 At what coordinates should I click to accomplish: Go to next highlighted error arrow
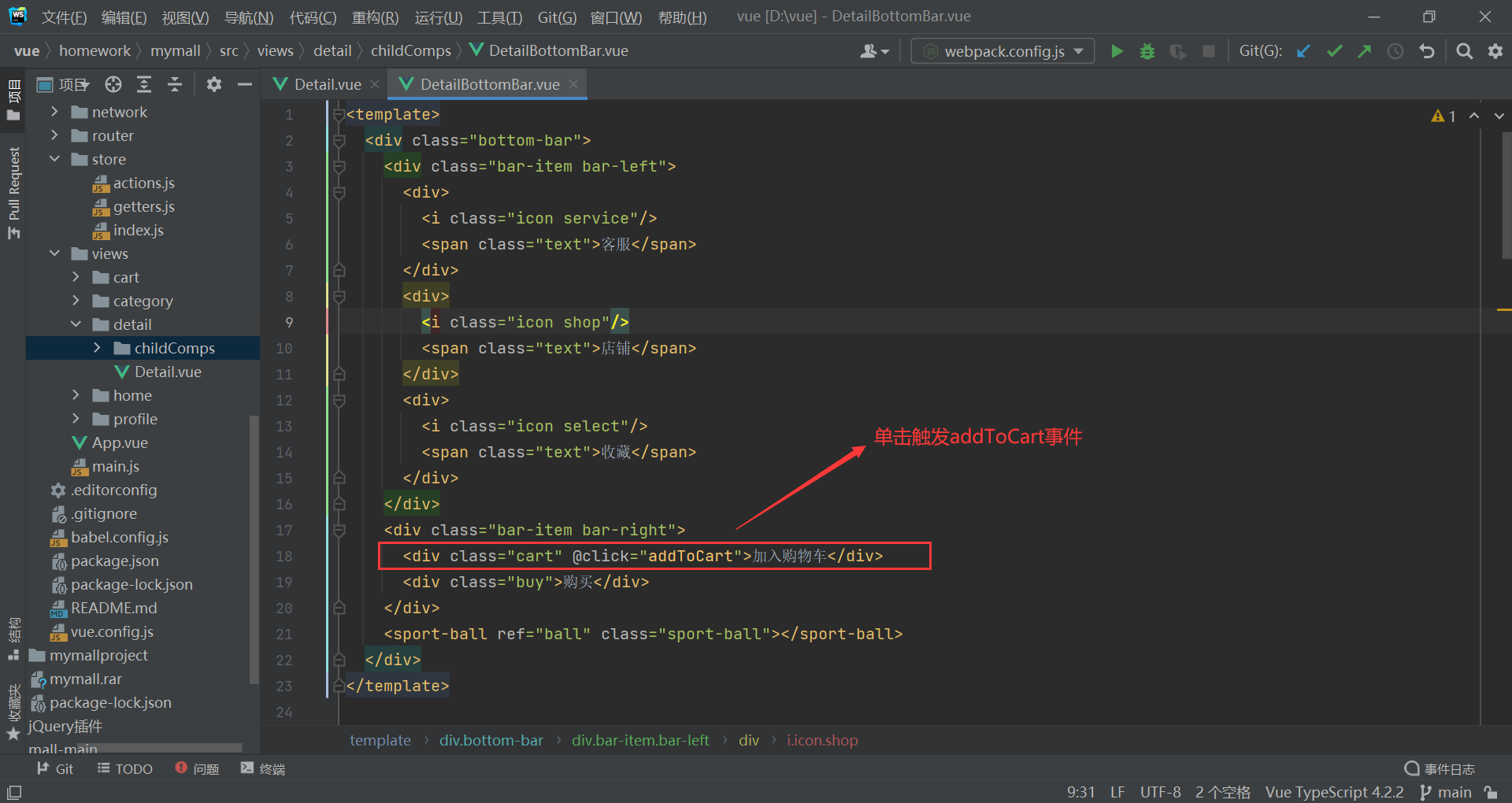(1499, 116)
